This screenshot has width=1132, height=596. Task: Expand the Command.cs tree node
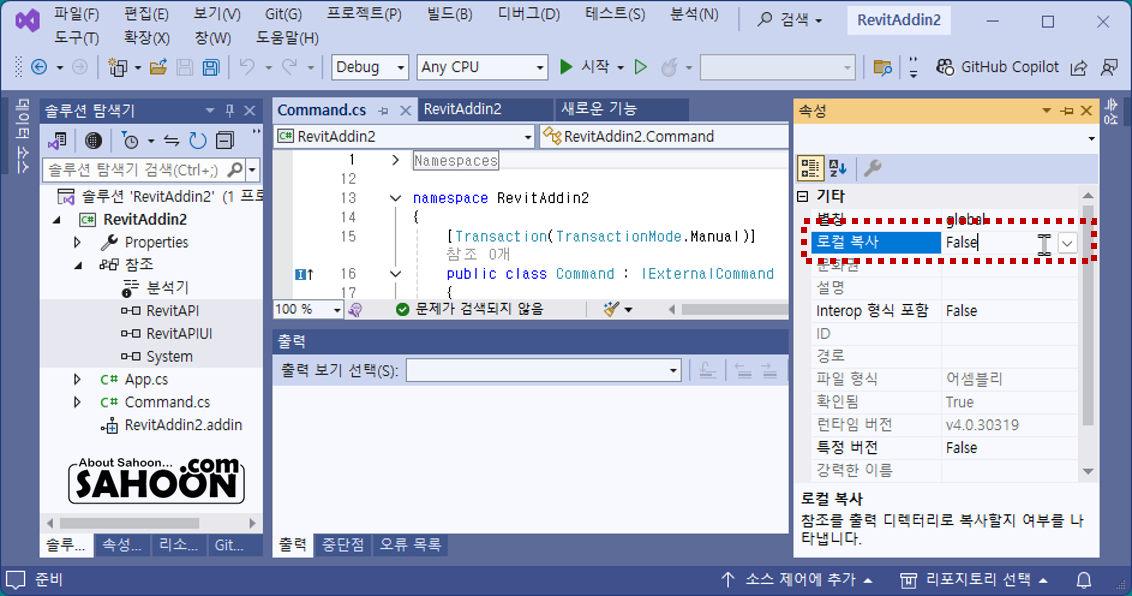coord(77,402)
